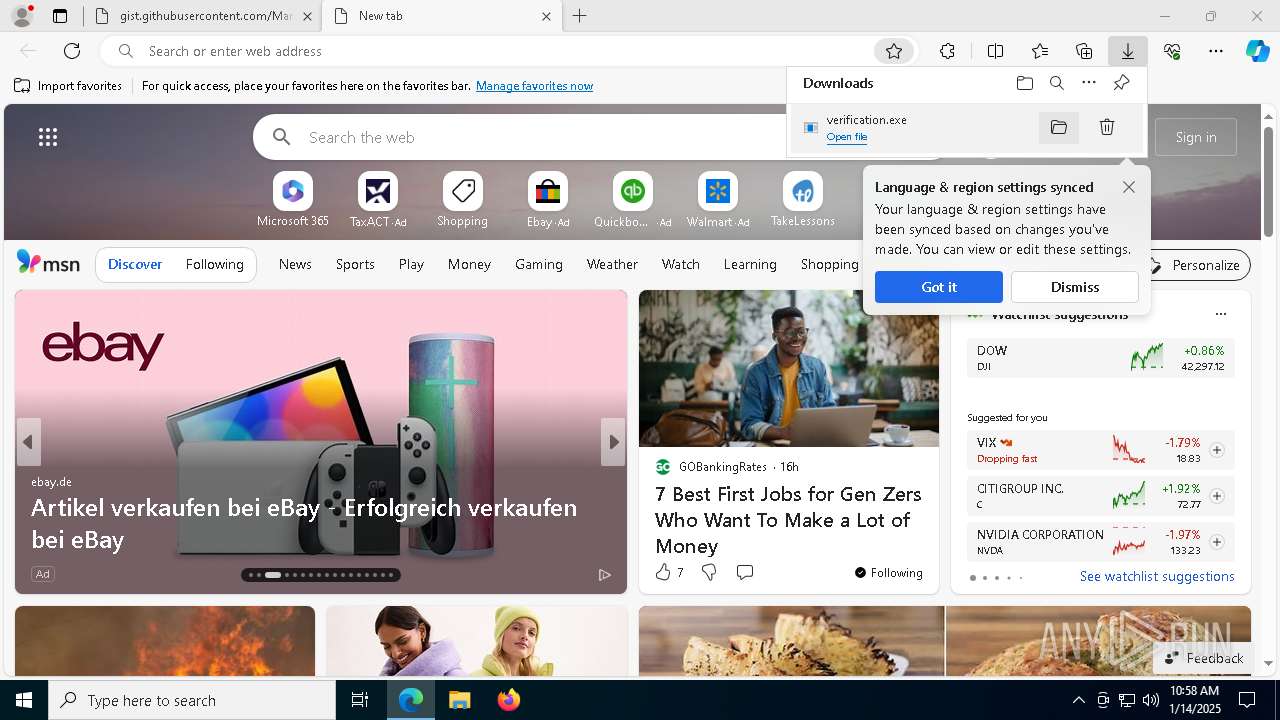Screen dimensions: 1280x720
Task: Open the Favorites list icon
Action: click(1040, 51)
